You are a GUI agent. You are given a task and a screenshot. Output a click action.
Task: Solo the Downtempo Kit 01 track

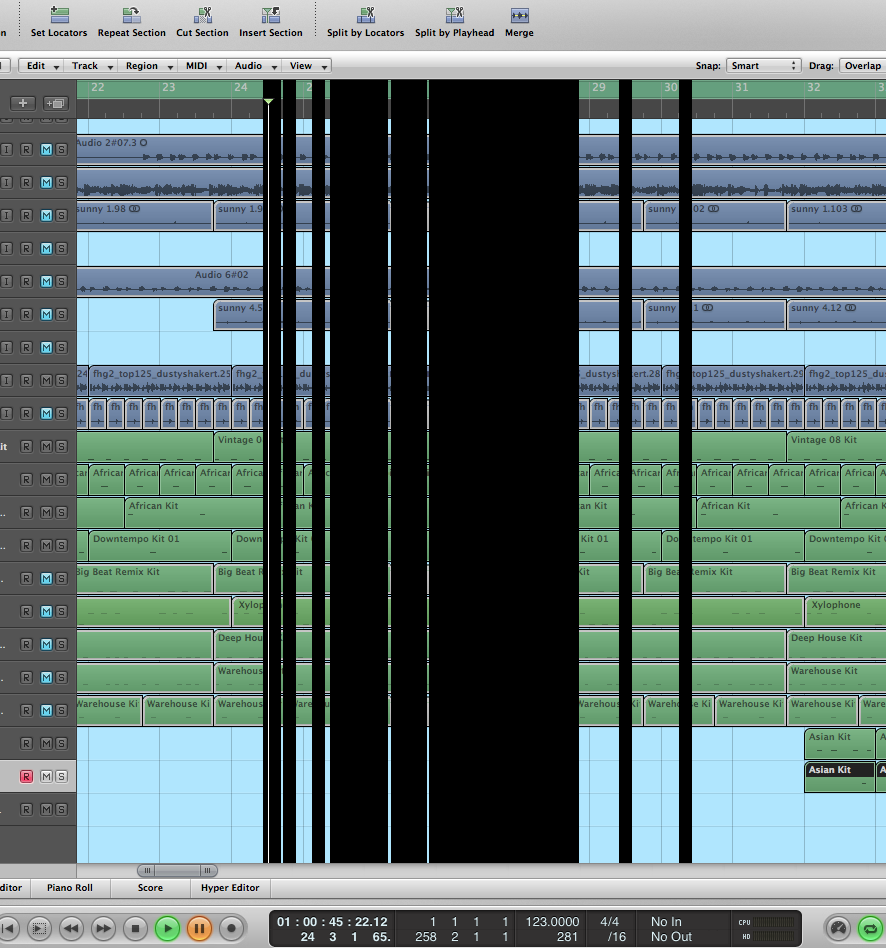[61, 545]
